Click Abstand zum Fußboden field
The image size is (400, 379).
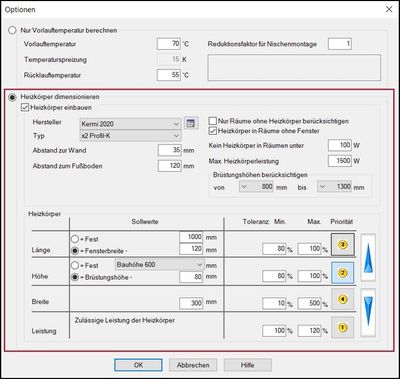point(170,166)
